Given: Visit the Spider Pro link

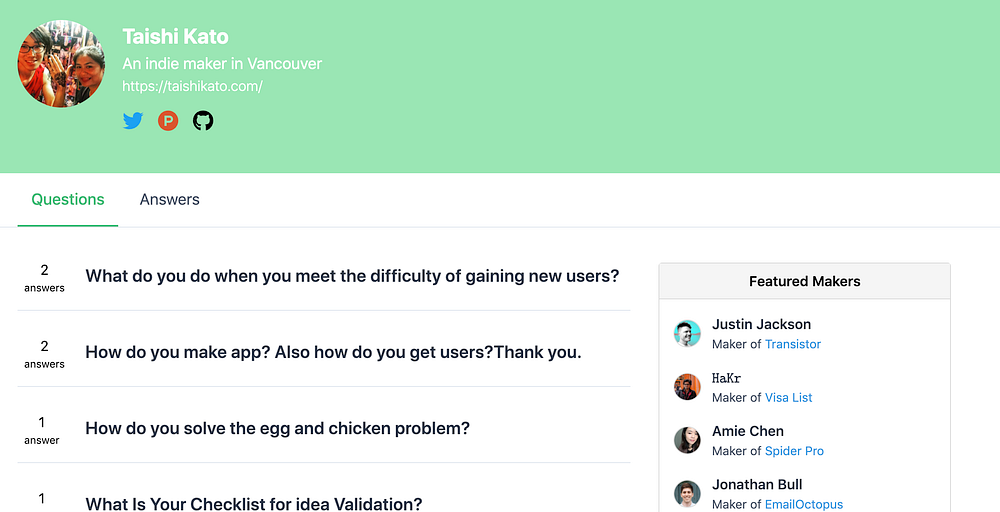Looking at the screenshot, I should click(x=794, y=451).
